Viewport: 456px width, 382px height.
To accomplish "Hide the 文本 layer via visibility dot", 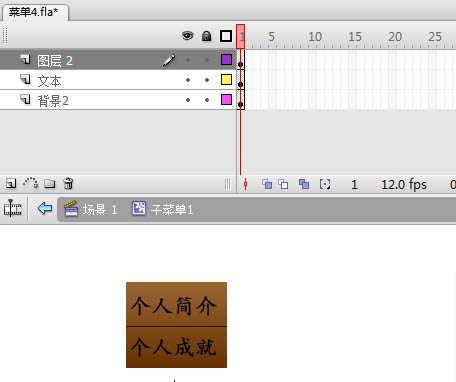I will 188,80.
